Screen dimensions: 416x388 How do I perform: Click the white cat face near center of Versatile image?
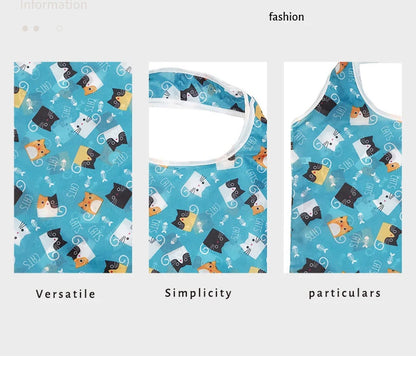click(81, 124)
